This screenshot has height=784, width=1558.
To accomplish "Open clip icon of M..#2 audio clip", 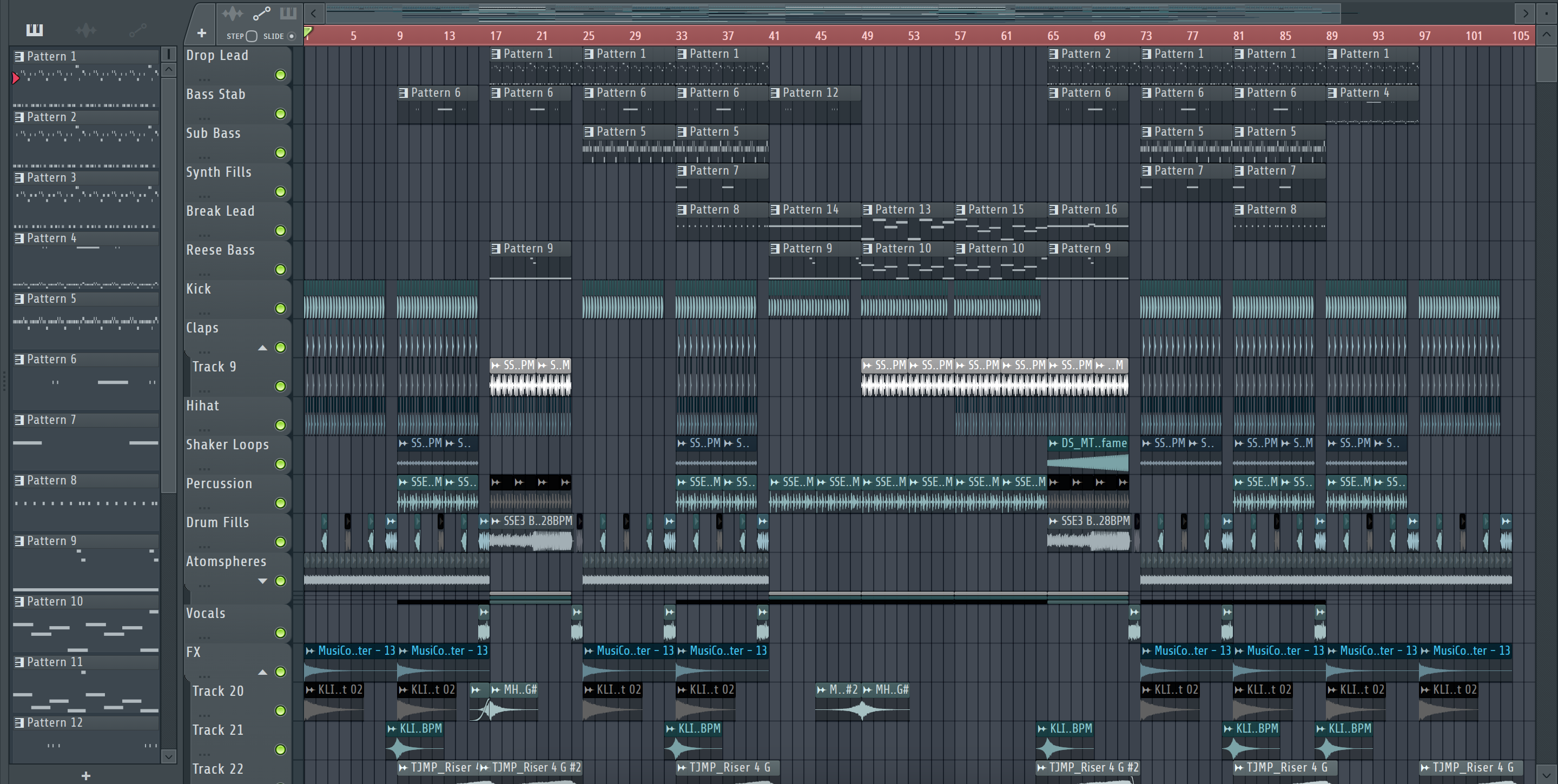I will tap(821, 690).
